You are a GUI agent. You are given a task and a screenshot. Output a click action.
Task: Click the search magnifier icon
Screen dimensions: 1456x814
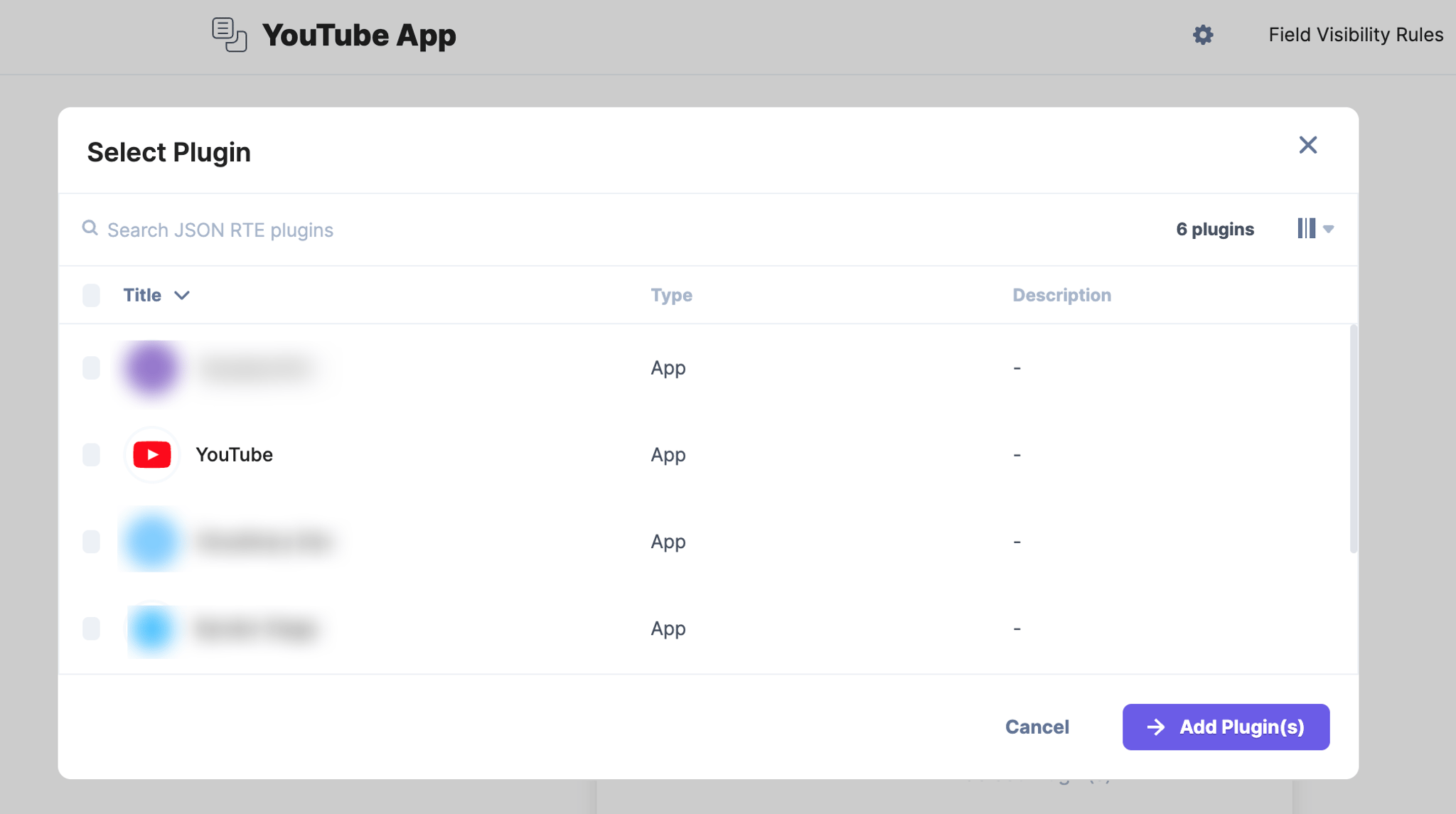[90, 228]
